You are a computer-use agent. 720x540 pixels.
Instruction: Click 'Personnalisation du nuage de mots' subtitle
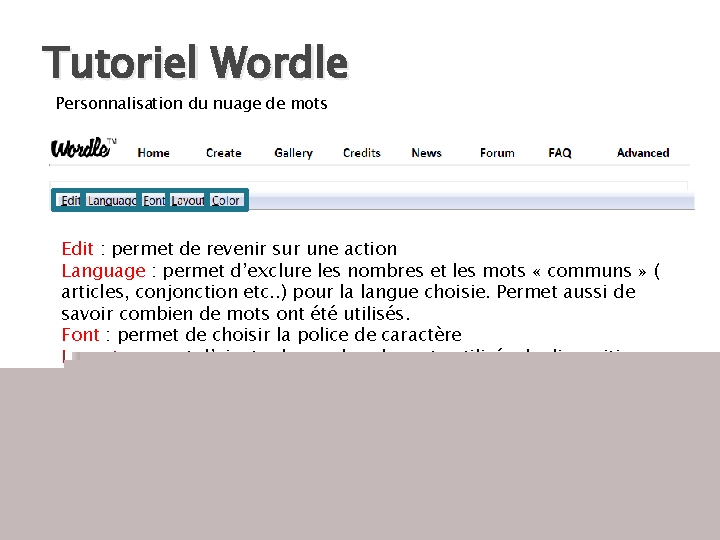click(191, 103)
